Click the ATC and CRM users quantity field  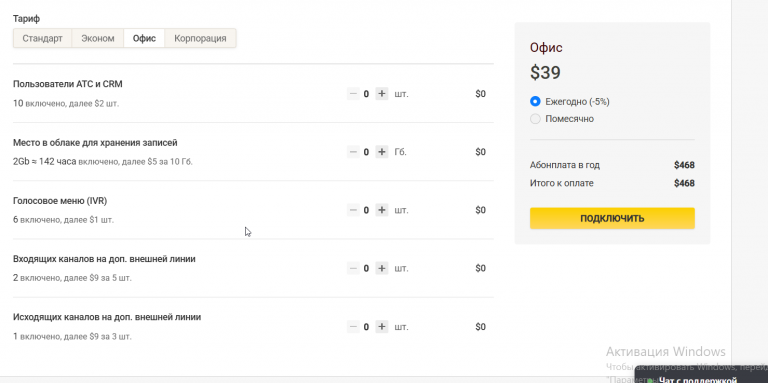click(366, 94)
